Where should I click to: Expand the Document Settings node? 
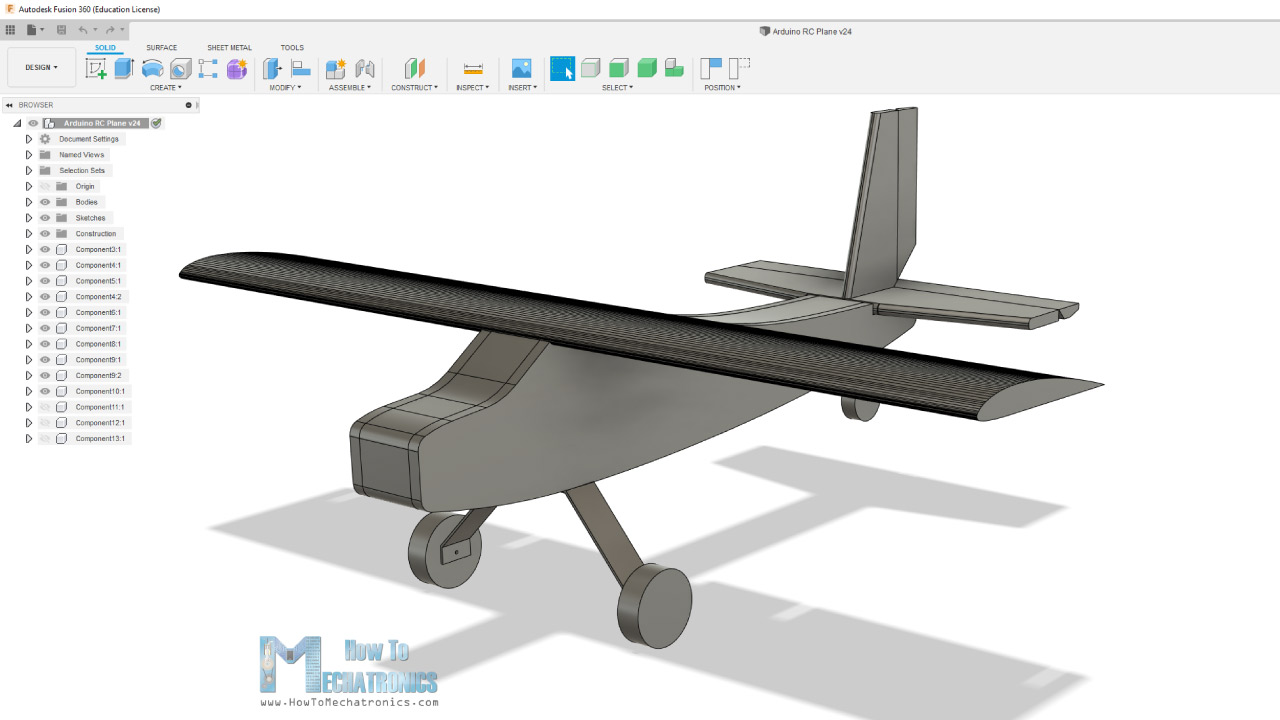[29, 139]
